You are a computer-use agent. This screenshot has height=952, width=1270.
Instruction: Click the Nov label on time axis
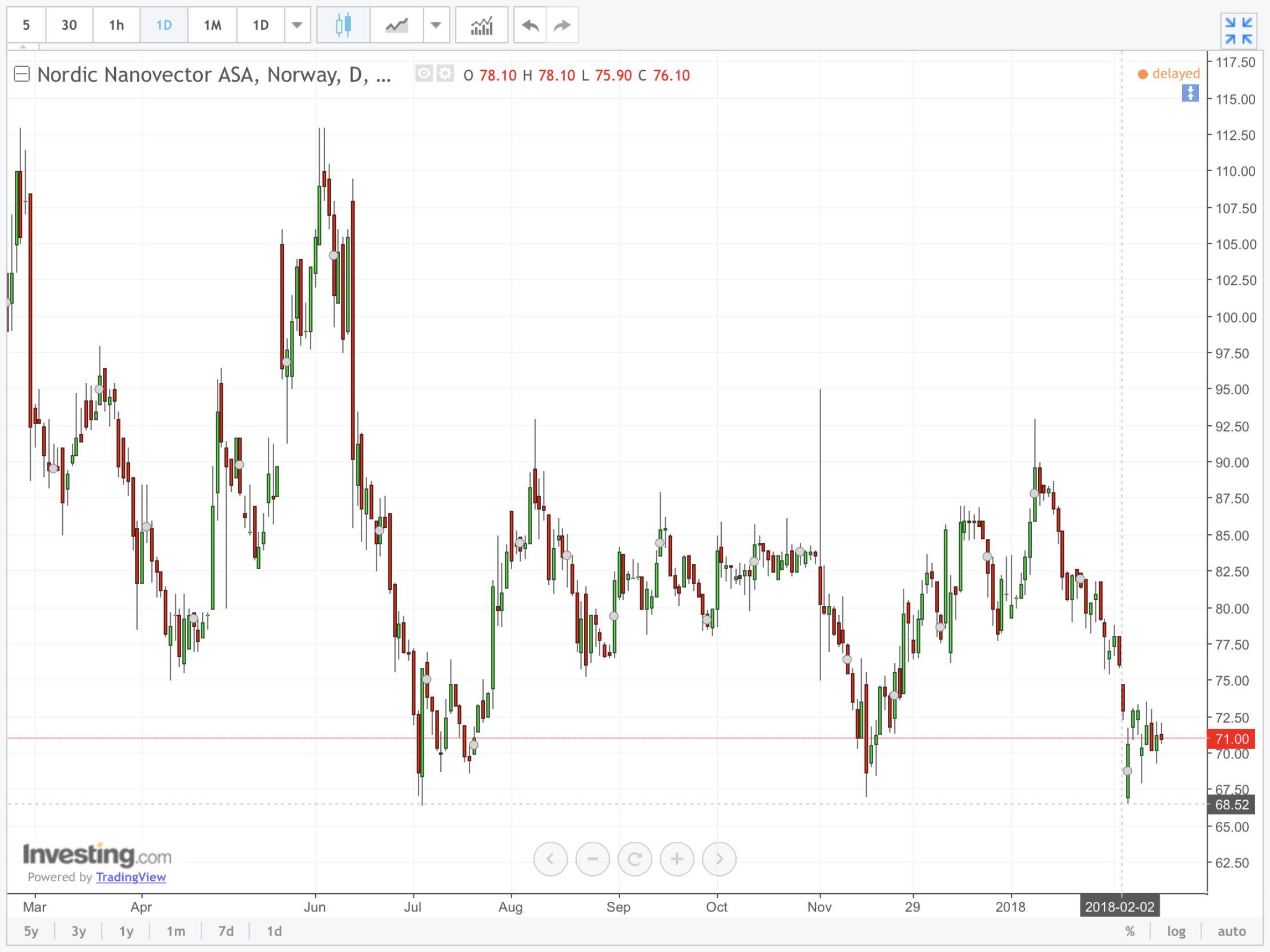click(x=819, y=907)
